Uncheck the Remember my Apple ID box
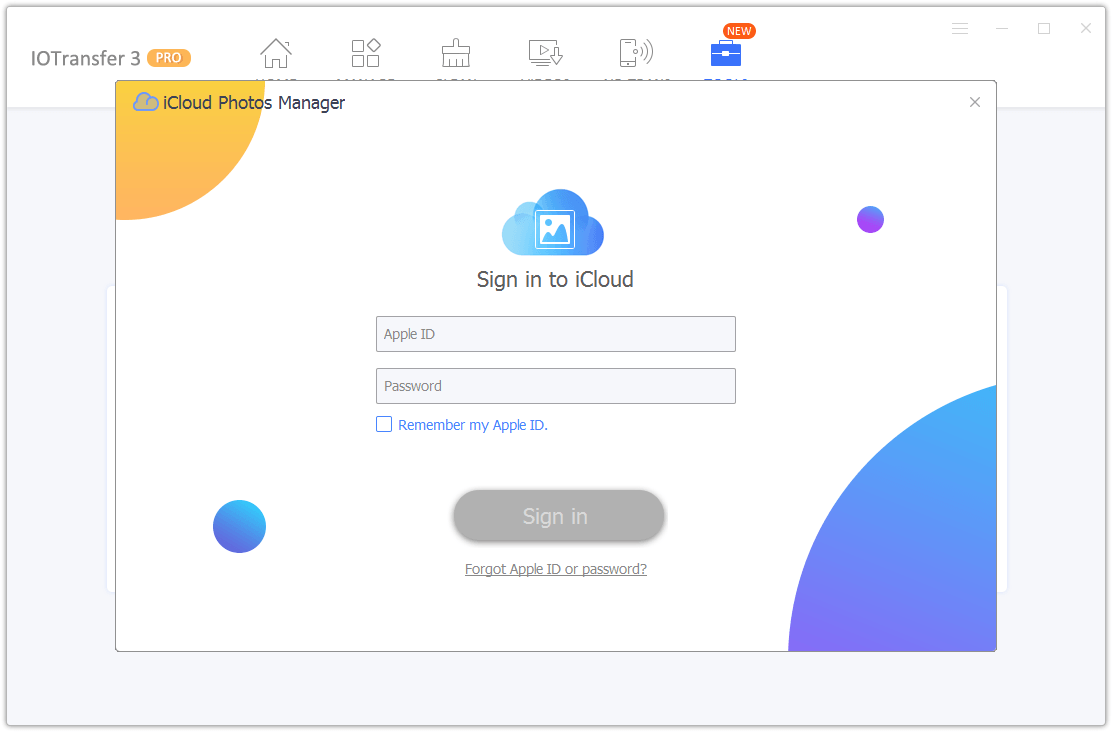Image resolution: width=1112 pixels, height=732 pixels. [x=384, y=424]
